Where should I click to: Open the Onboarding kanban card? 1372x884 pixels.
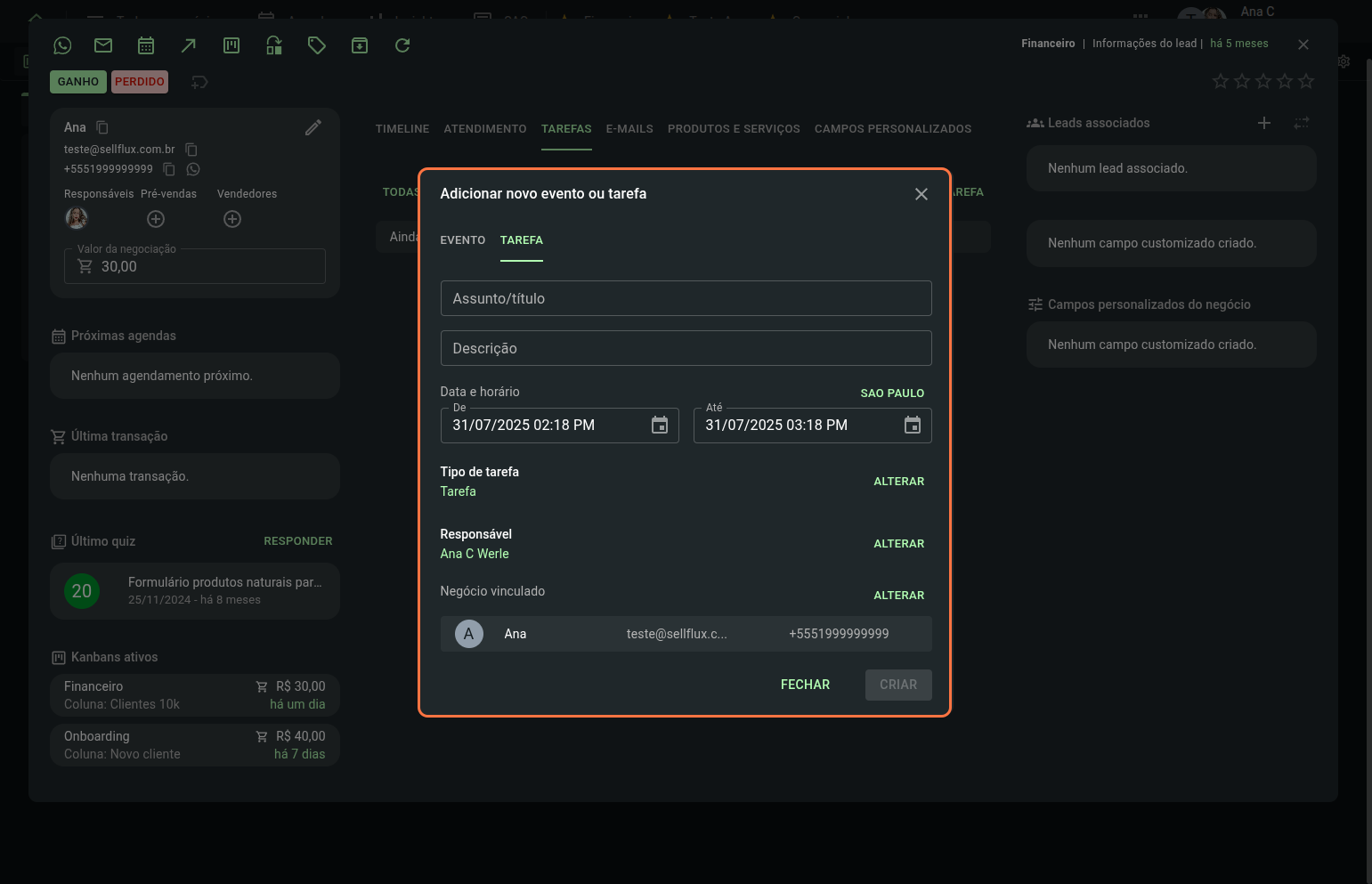click(195, 745)
